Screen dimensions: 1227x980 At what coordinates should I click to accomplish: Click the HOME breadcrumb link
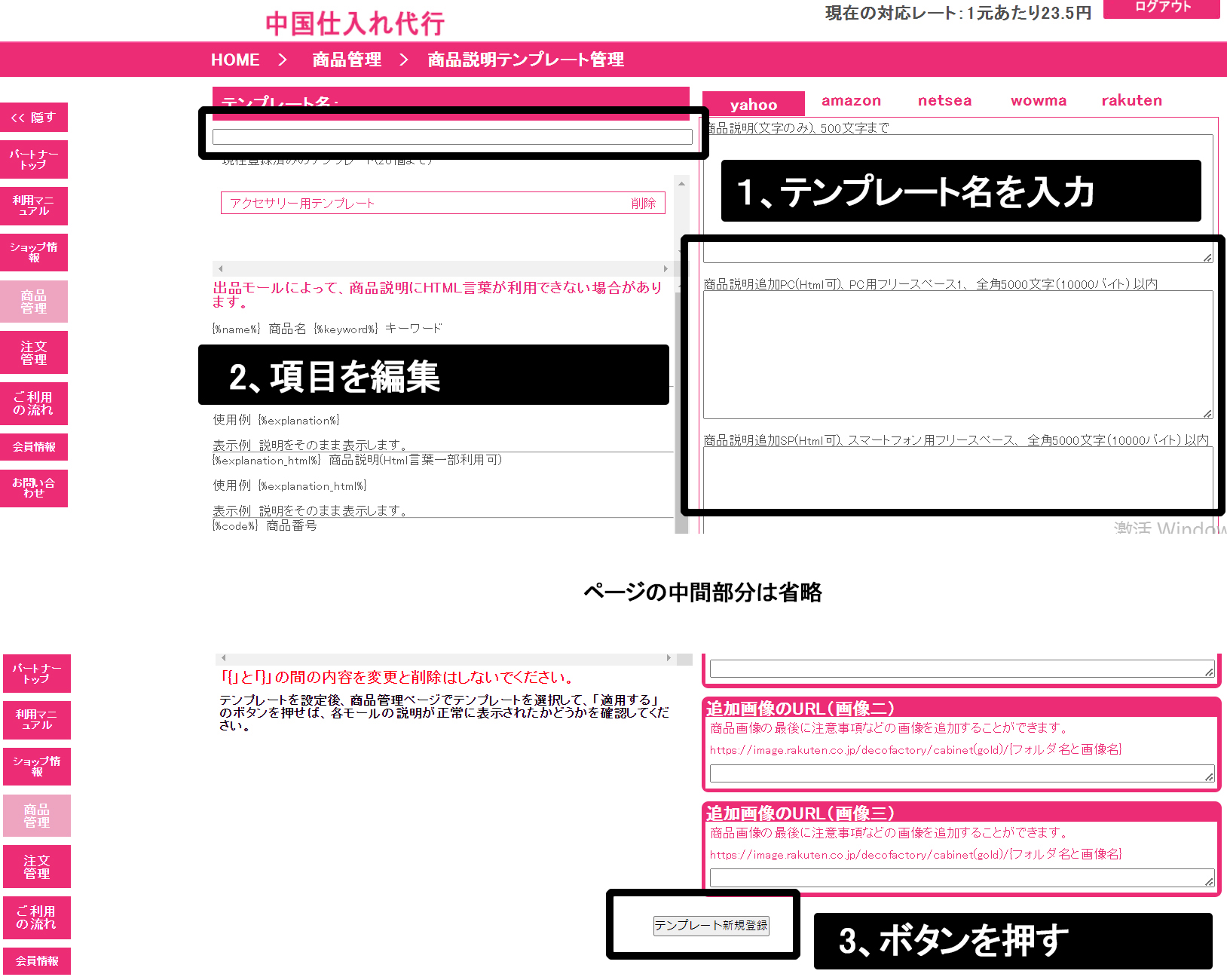234,60
